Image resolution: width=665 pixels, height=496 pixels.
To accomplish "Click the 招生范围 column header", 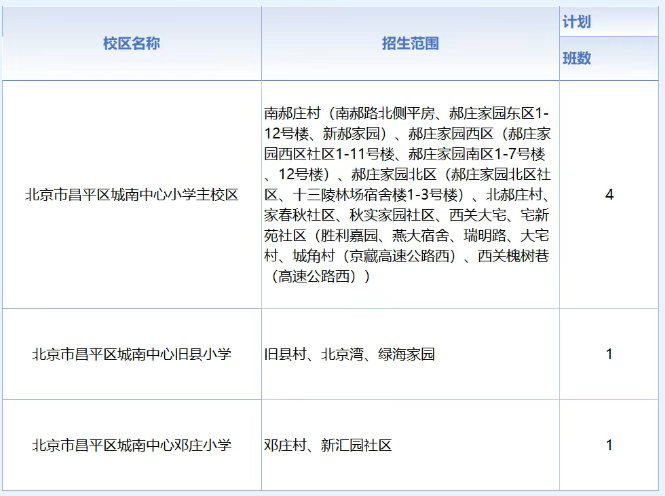I will click(410, 43).
